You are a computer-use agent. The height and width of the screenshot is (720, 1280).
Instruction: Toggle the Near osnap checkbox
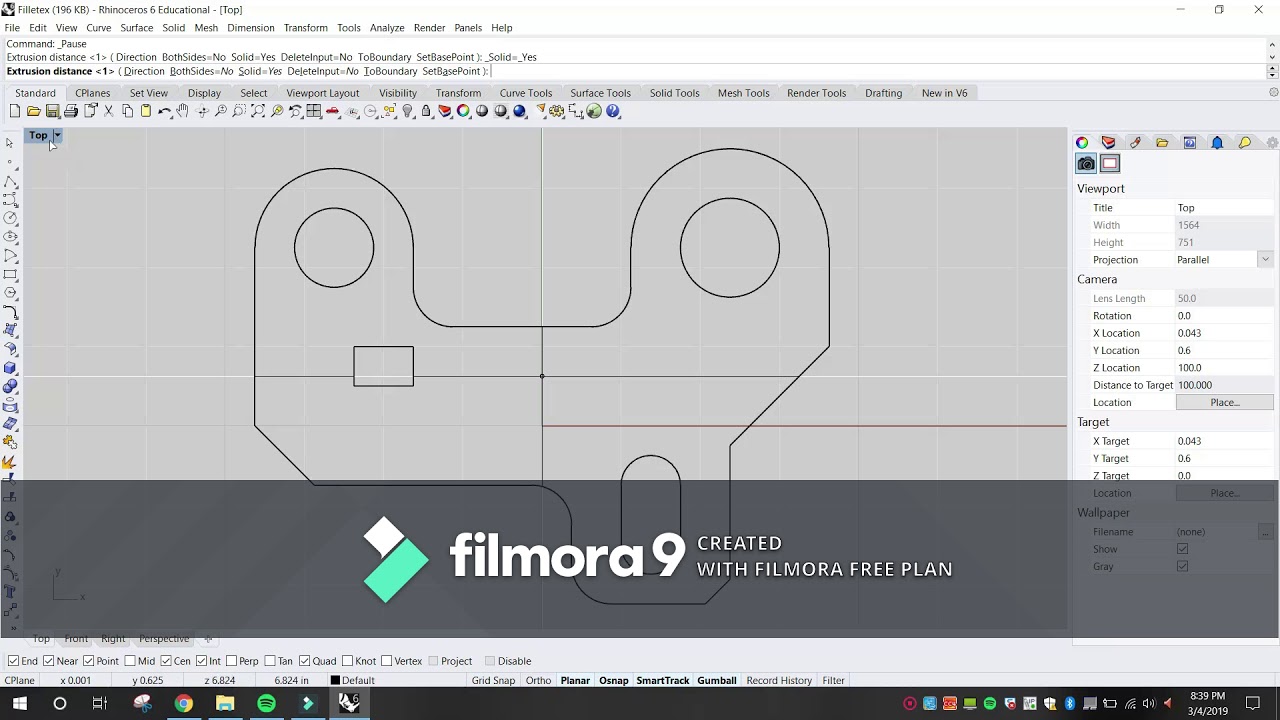coord(49,661)
